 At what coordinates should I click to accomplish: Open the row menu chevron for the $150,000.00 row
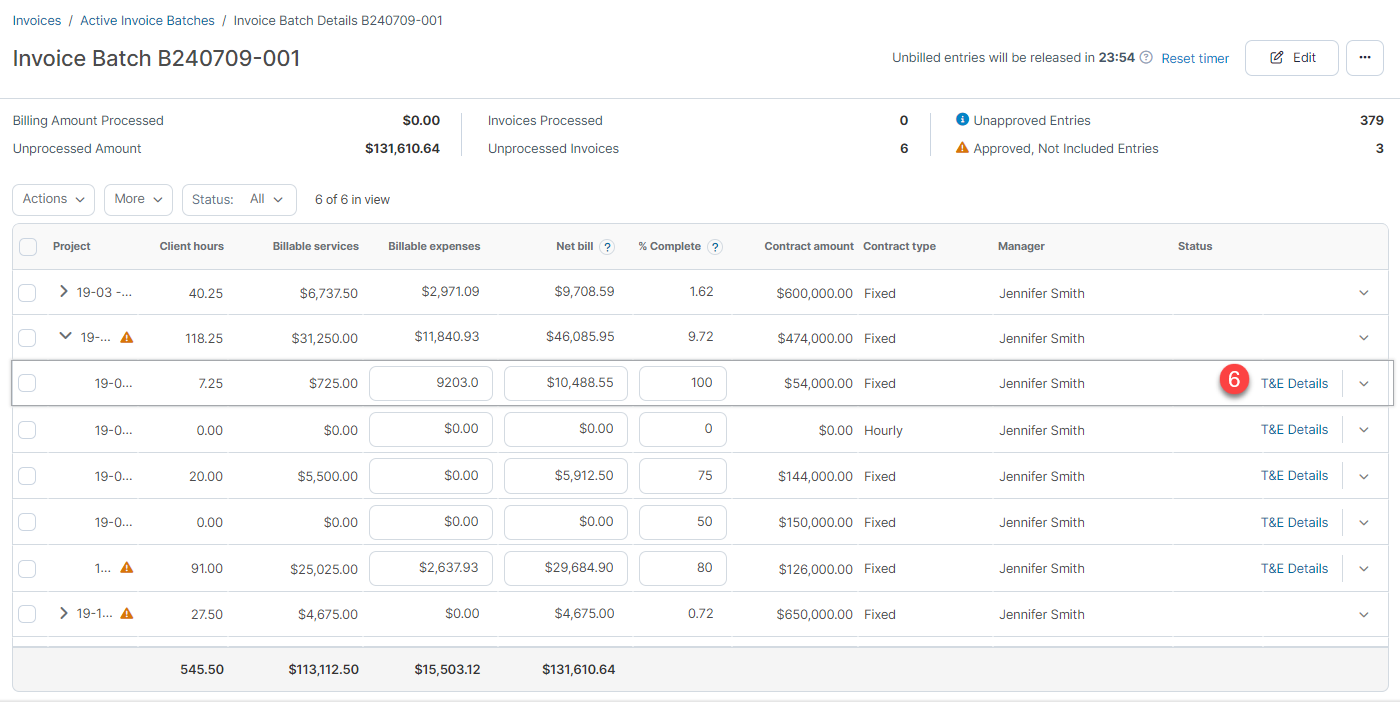(x=1364, y=522)
